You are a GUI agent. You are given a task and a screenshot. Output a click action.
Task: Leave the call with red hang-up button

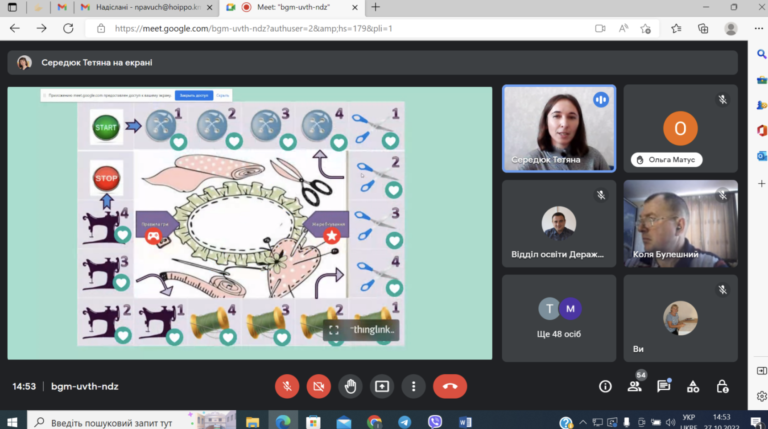(450, 386)
